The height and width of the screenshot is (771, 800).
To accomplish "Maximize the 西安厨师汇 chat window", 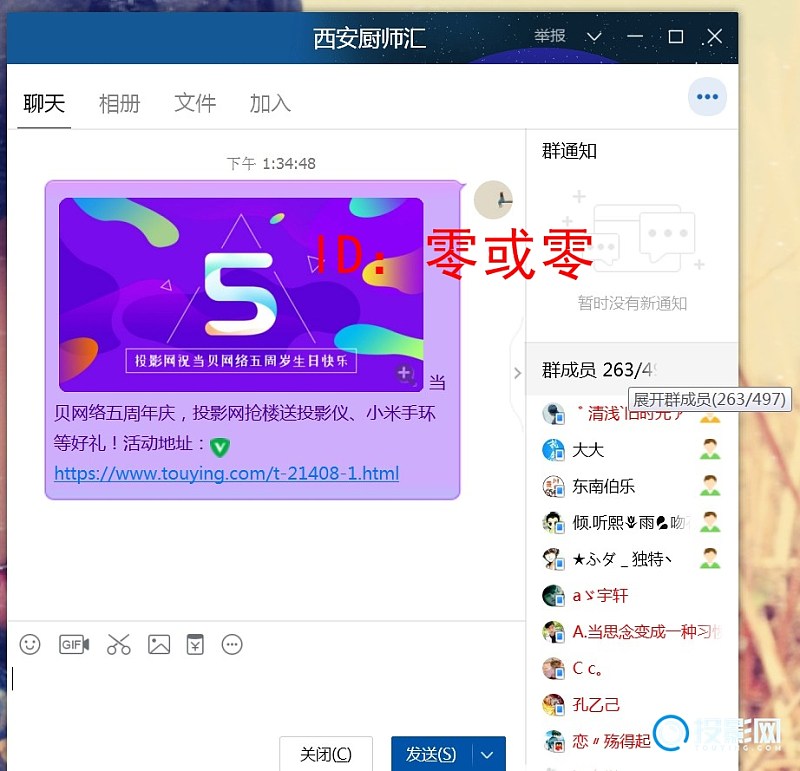I will point(676,36).
